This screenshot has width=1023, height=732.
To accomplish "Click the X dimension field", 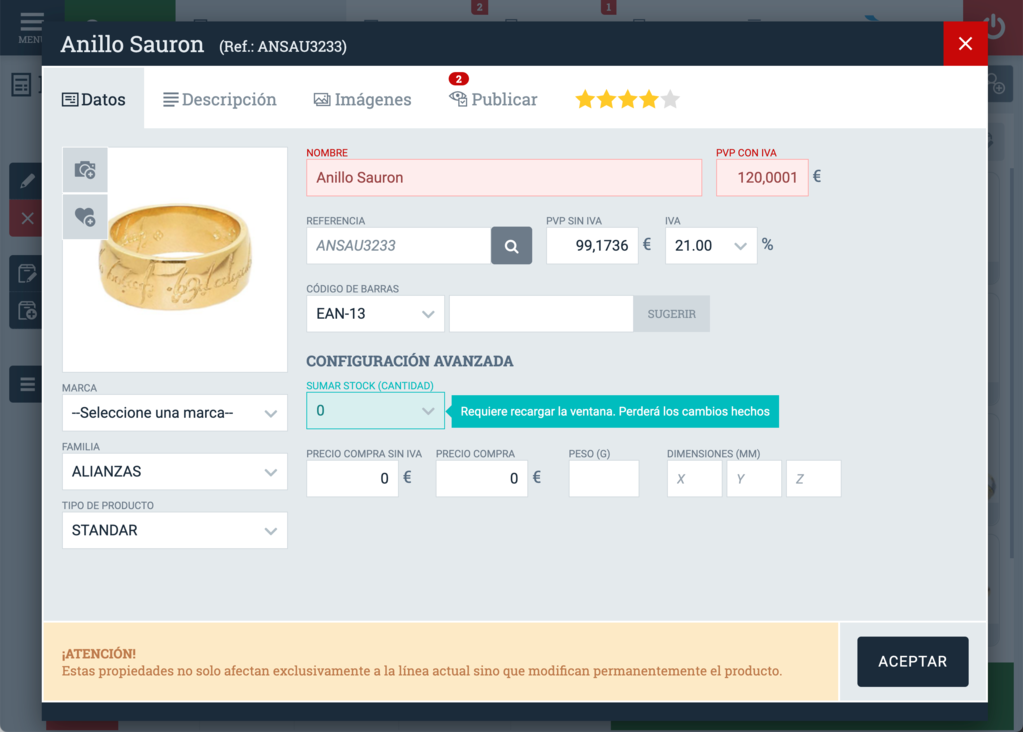I will [x=694, y=479].
